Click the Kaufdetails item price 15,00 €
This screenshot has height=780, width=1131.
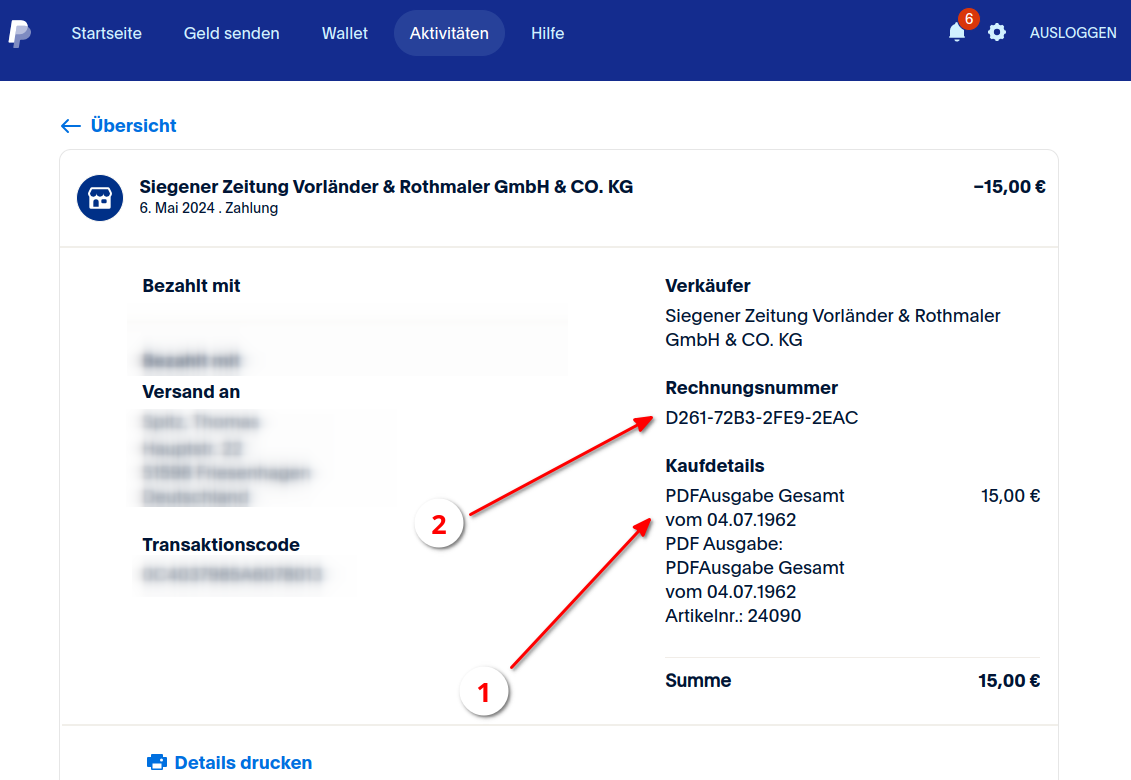click(x=1011, y=496)
